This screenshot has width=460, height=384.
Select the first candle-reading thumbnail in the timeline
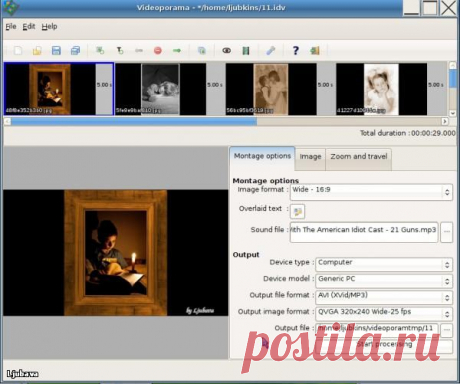(x=50, y=89)
